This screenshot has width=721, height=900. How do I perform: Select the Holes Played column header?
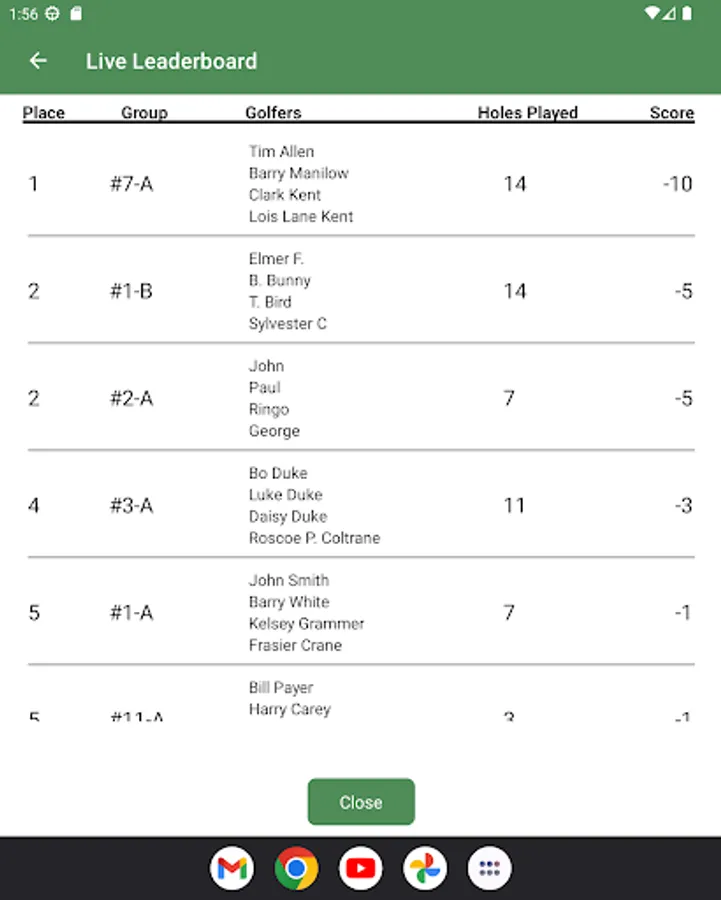[x=528, y=112]
